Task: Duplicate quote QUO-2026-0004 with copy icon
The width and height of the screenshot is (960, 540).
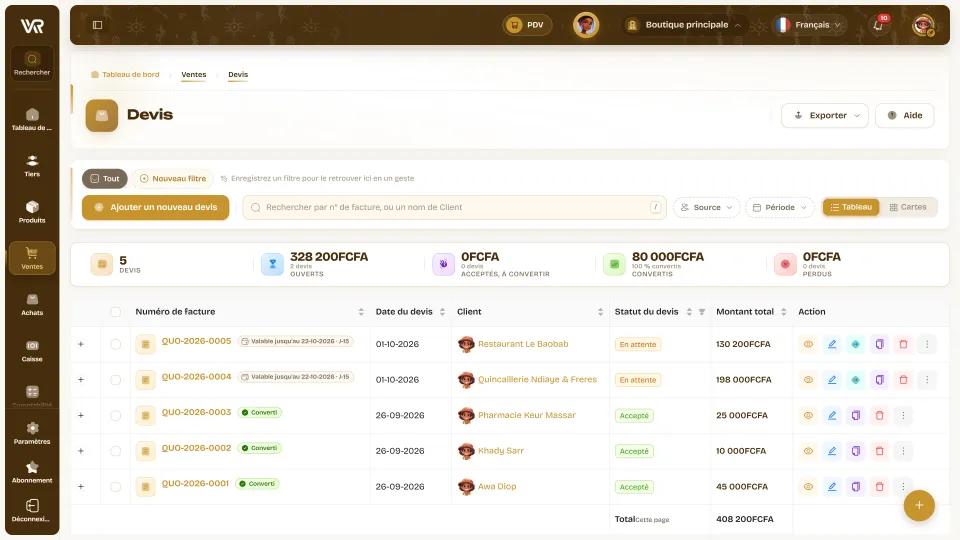Action: coord(879,380)
